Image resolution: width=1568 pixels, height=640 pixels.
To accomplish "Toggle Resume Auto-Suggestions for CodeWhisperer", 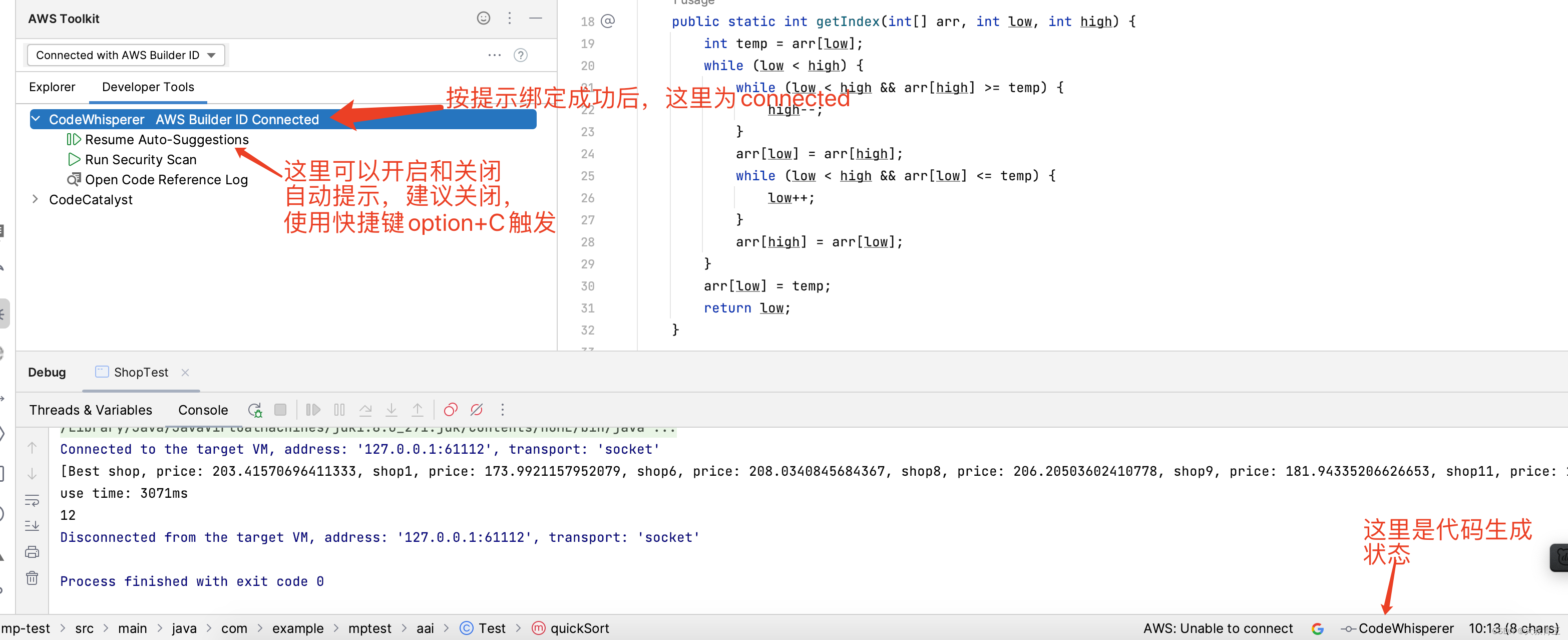I will (167, 139).
